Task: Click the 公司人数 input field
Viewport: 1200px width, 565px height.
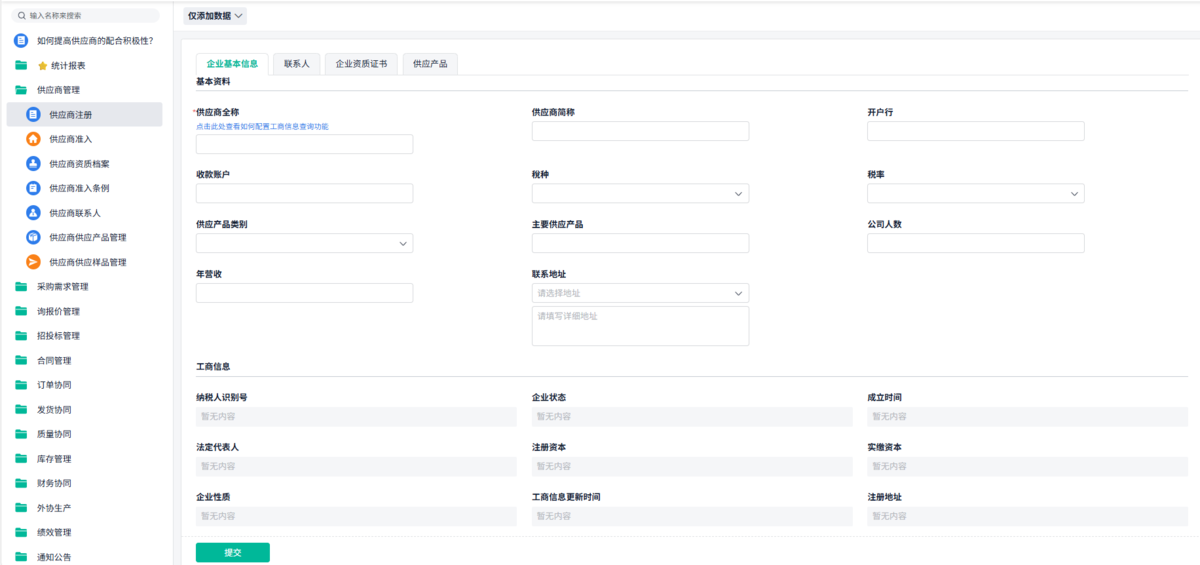Action: tap(976, 243)
